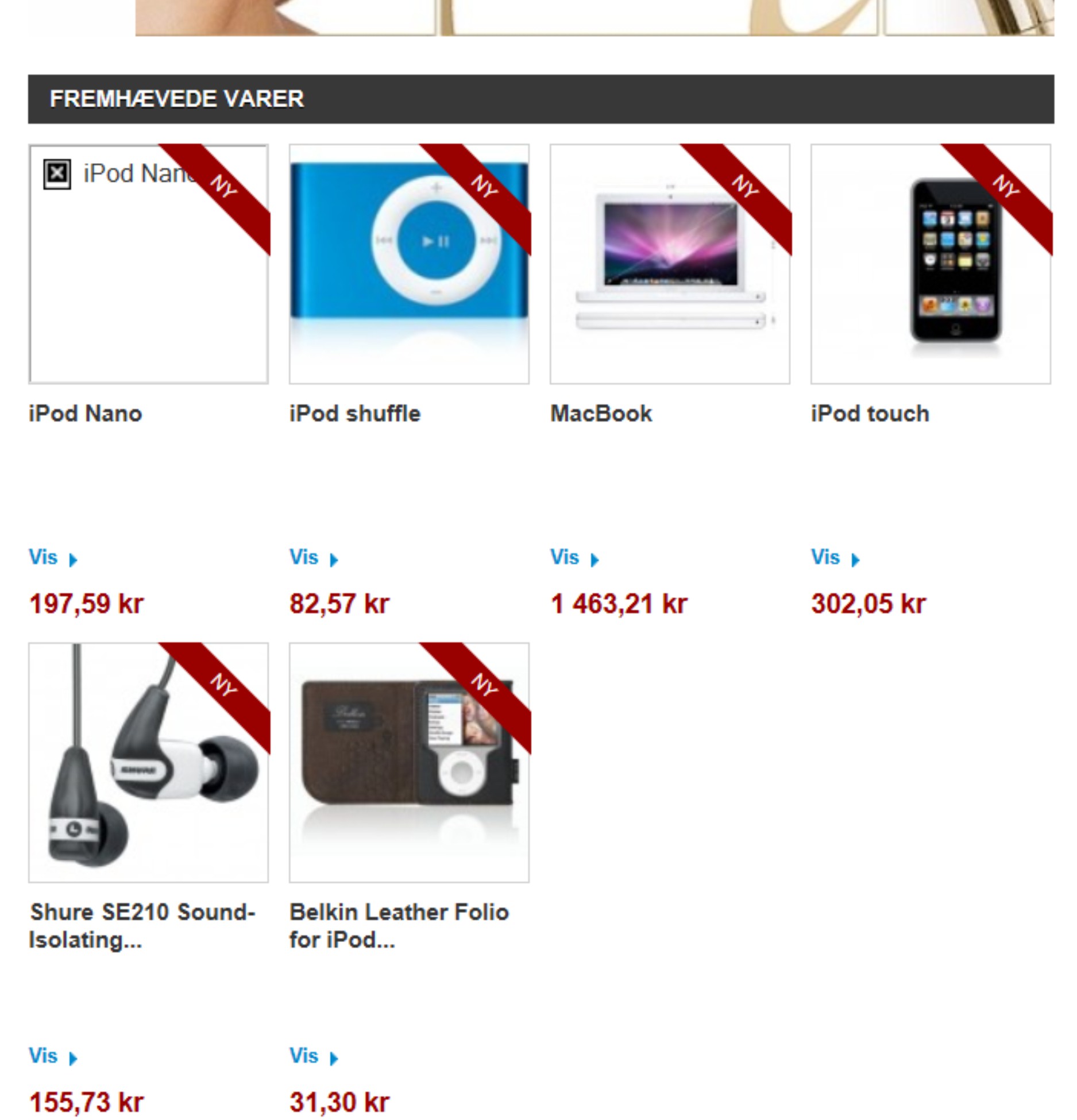Click the broken iPod Nano image placeholder
Image resolution: width=1077 pixels, height=1120 pixels.
(148, 264)
